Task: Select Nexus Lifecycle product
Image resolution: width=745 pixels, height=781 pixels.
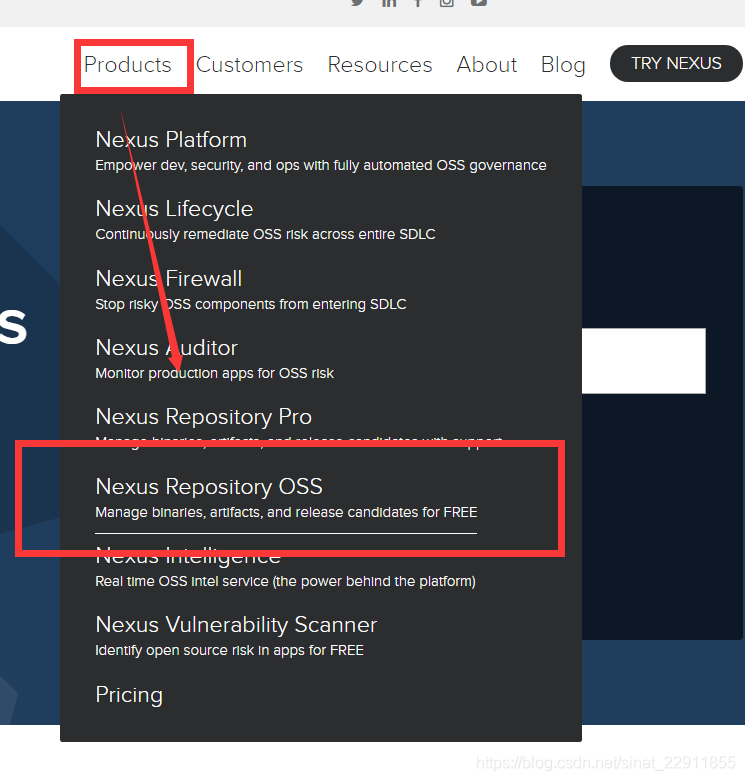Action: [x=174, y=209]
